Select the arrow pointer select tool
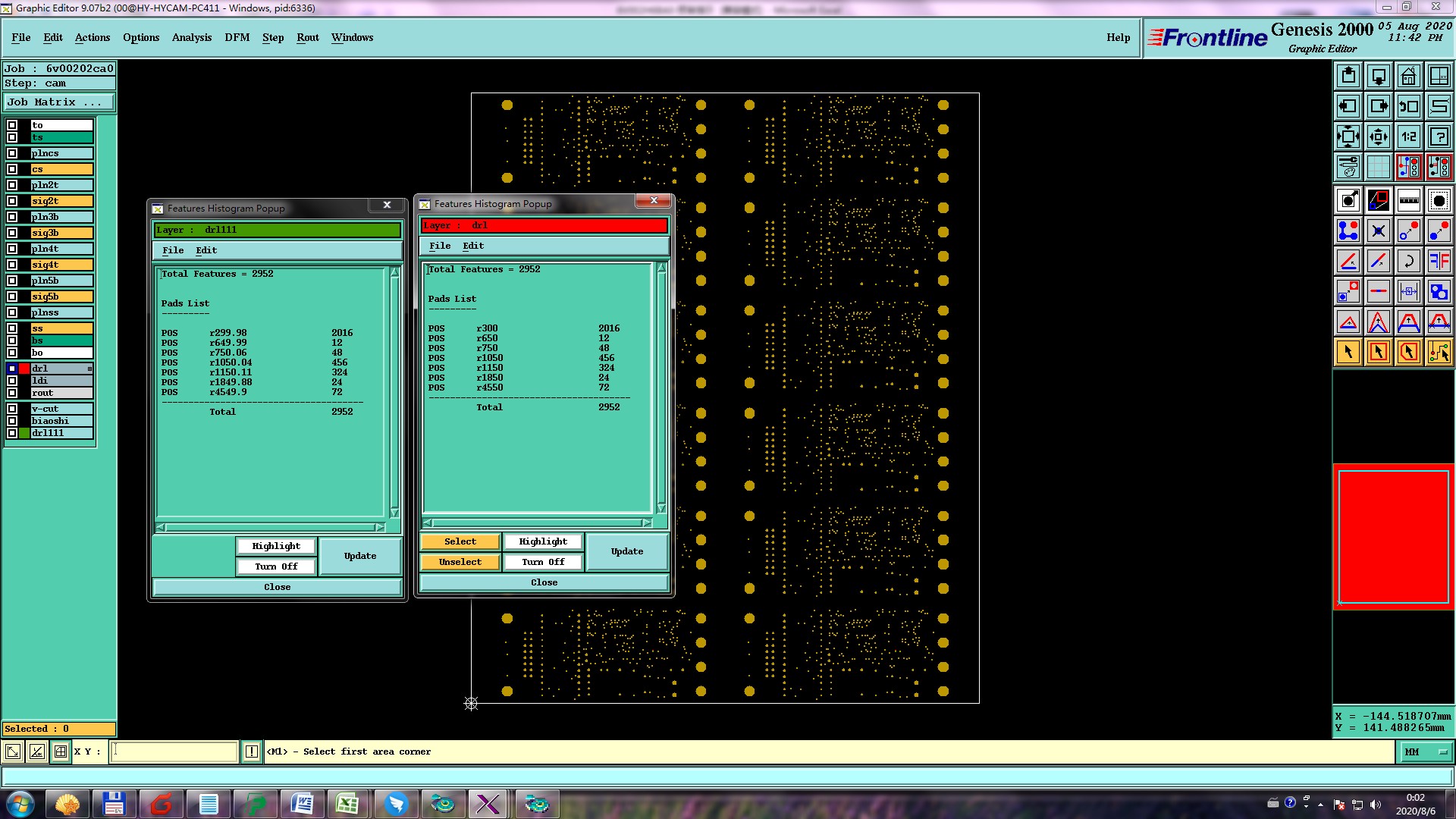 coord(1348,352)
